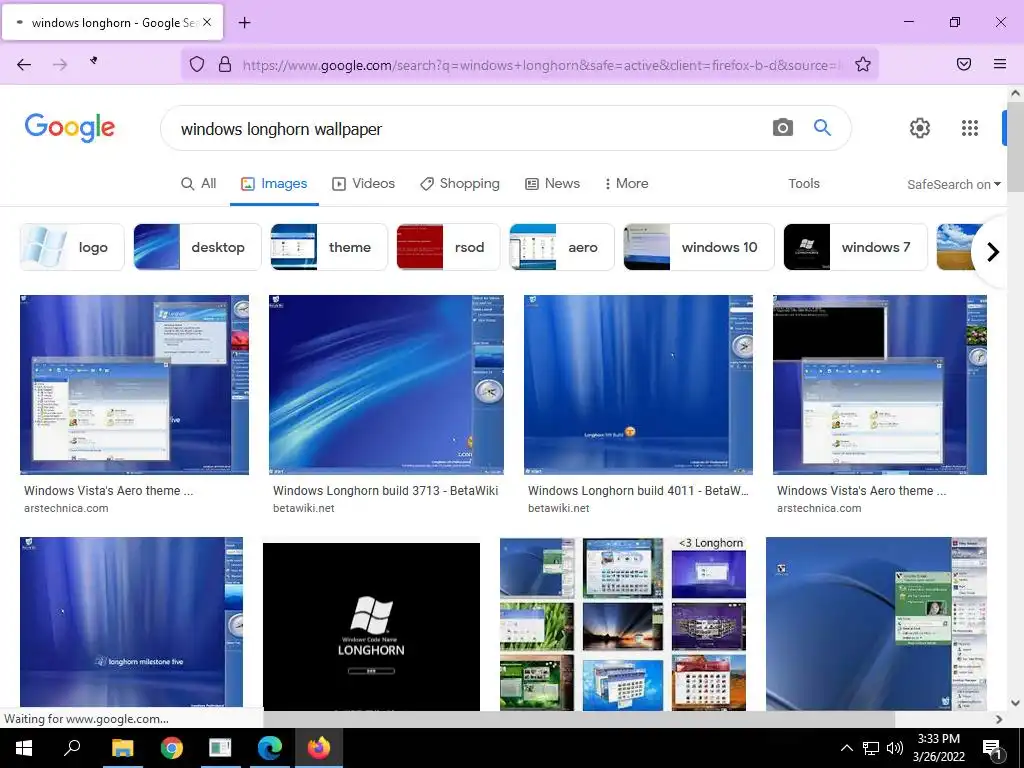Open the Google apps grid

point(970,128)
